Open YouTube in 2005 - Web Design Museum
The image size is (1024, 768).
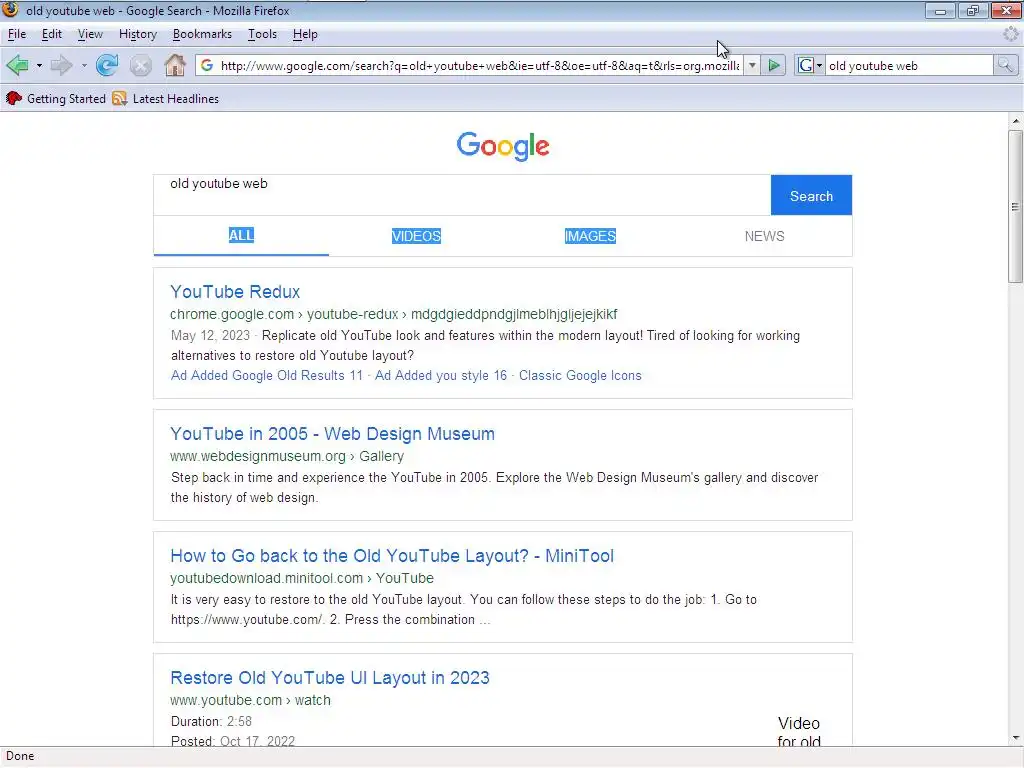point(332,434)
